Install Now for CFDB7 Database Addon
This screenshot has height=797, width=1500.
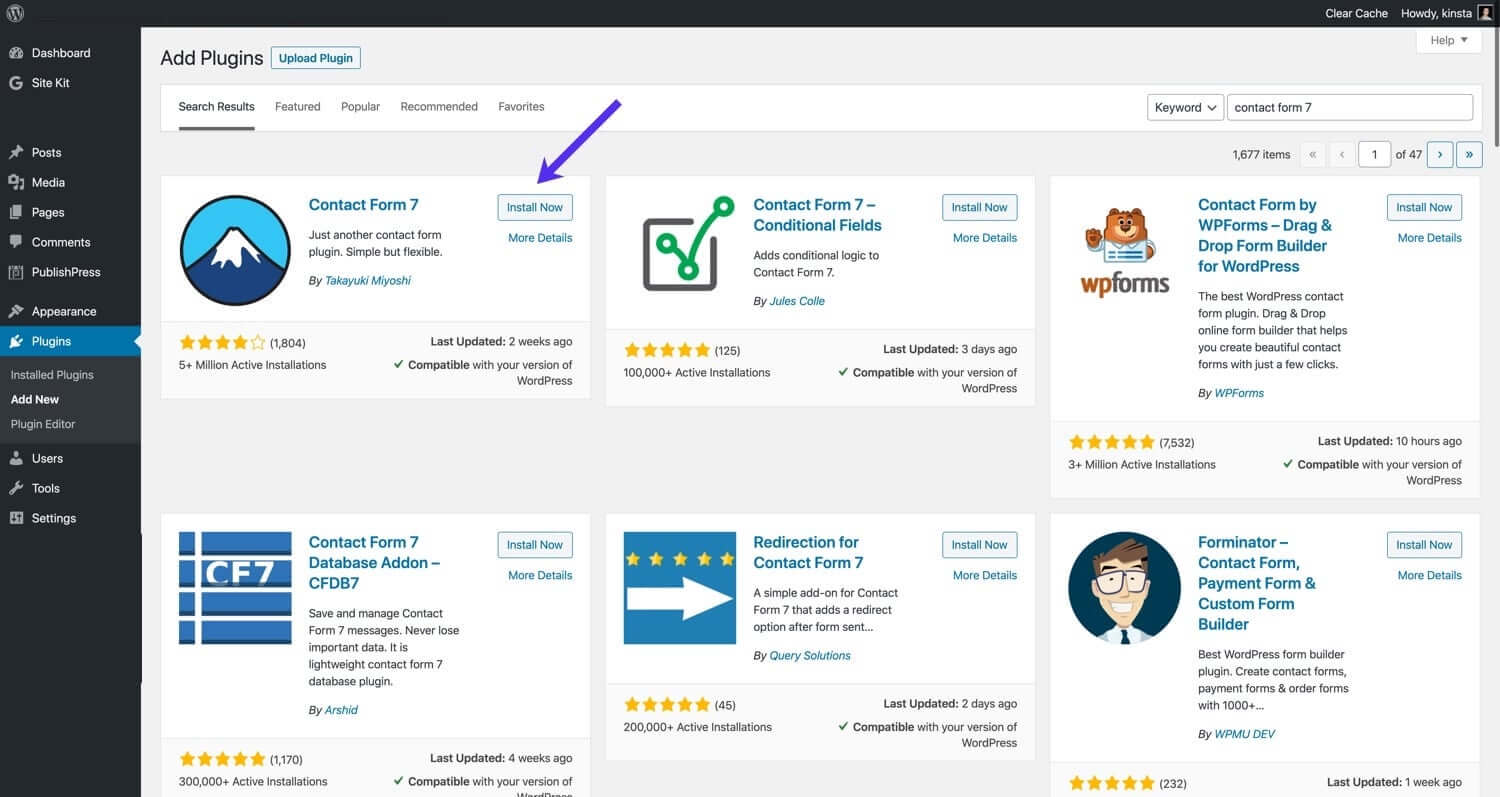pos(535,545)
